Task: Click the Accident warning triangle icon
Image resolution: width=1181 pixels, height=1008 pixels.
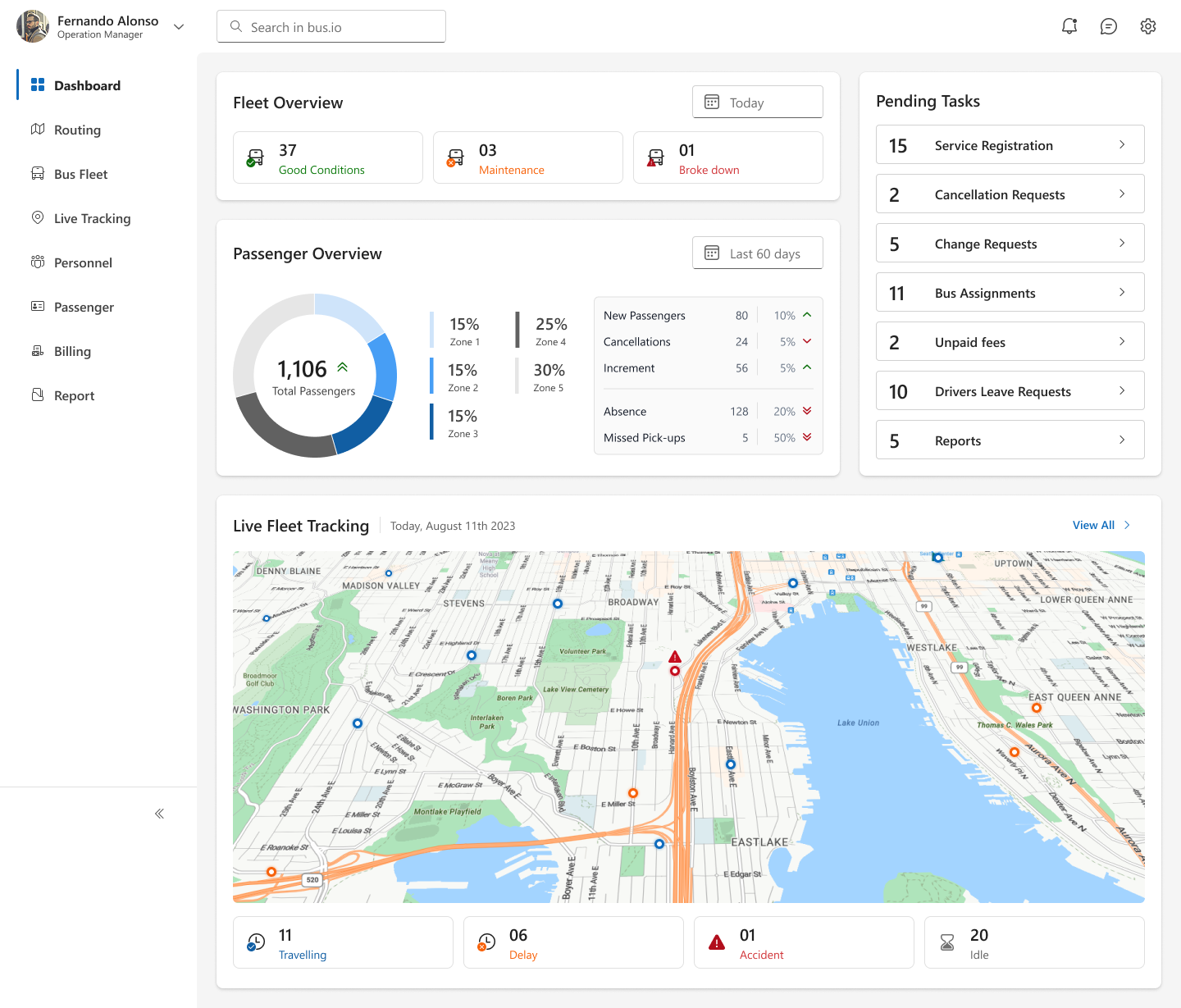Action: click(717, 942)
